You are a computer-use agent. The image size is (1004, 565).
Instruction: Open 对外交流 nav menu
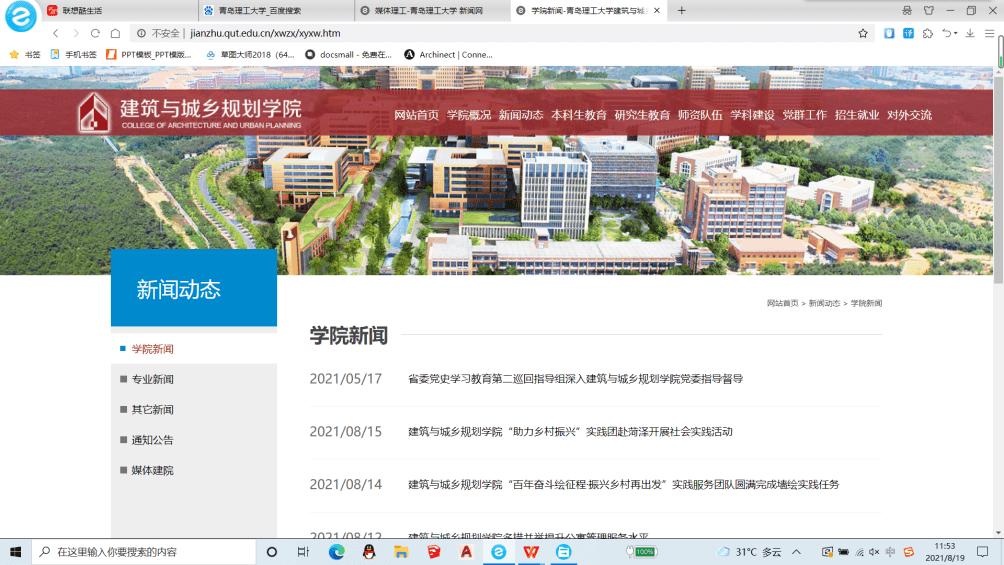coord(909,115)
